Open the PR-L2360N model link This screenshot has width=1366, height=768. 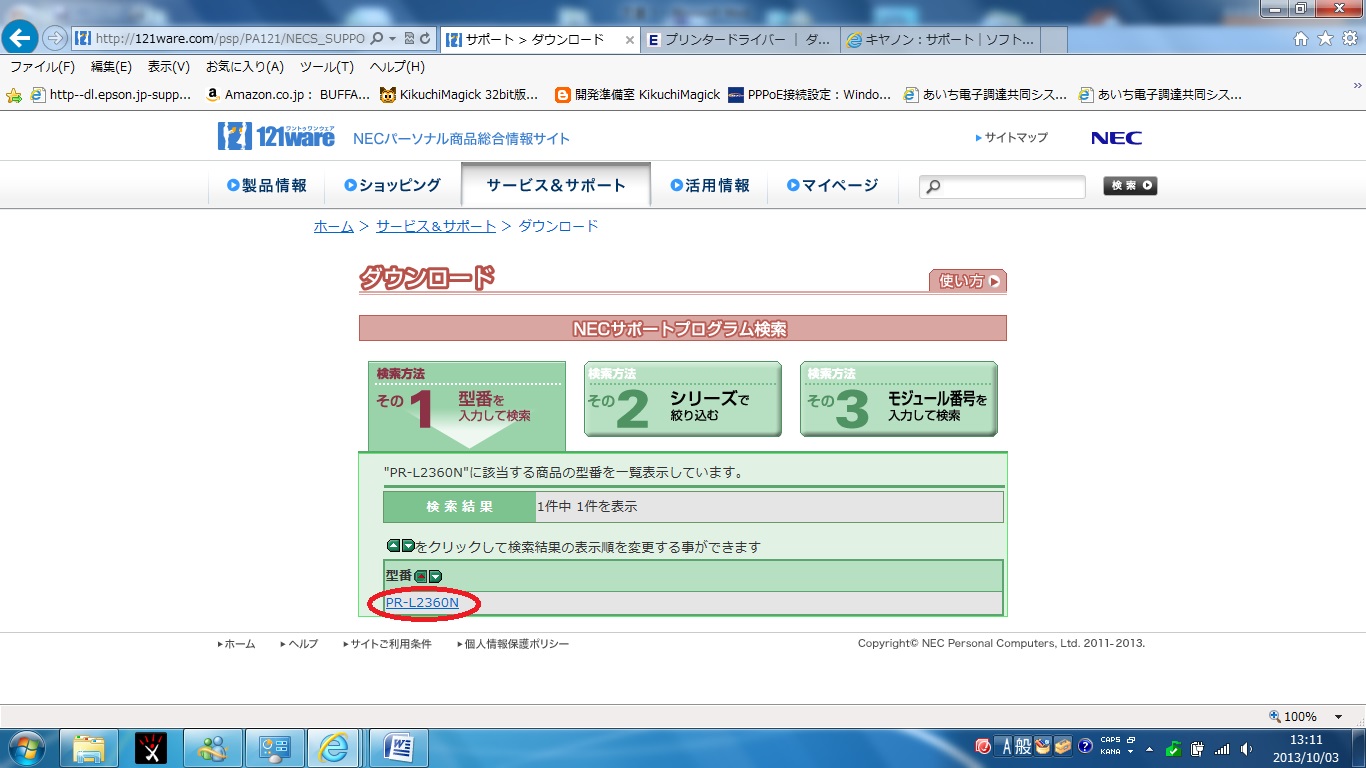tap(422, 603)
